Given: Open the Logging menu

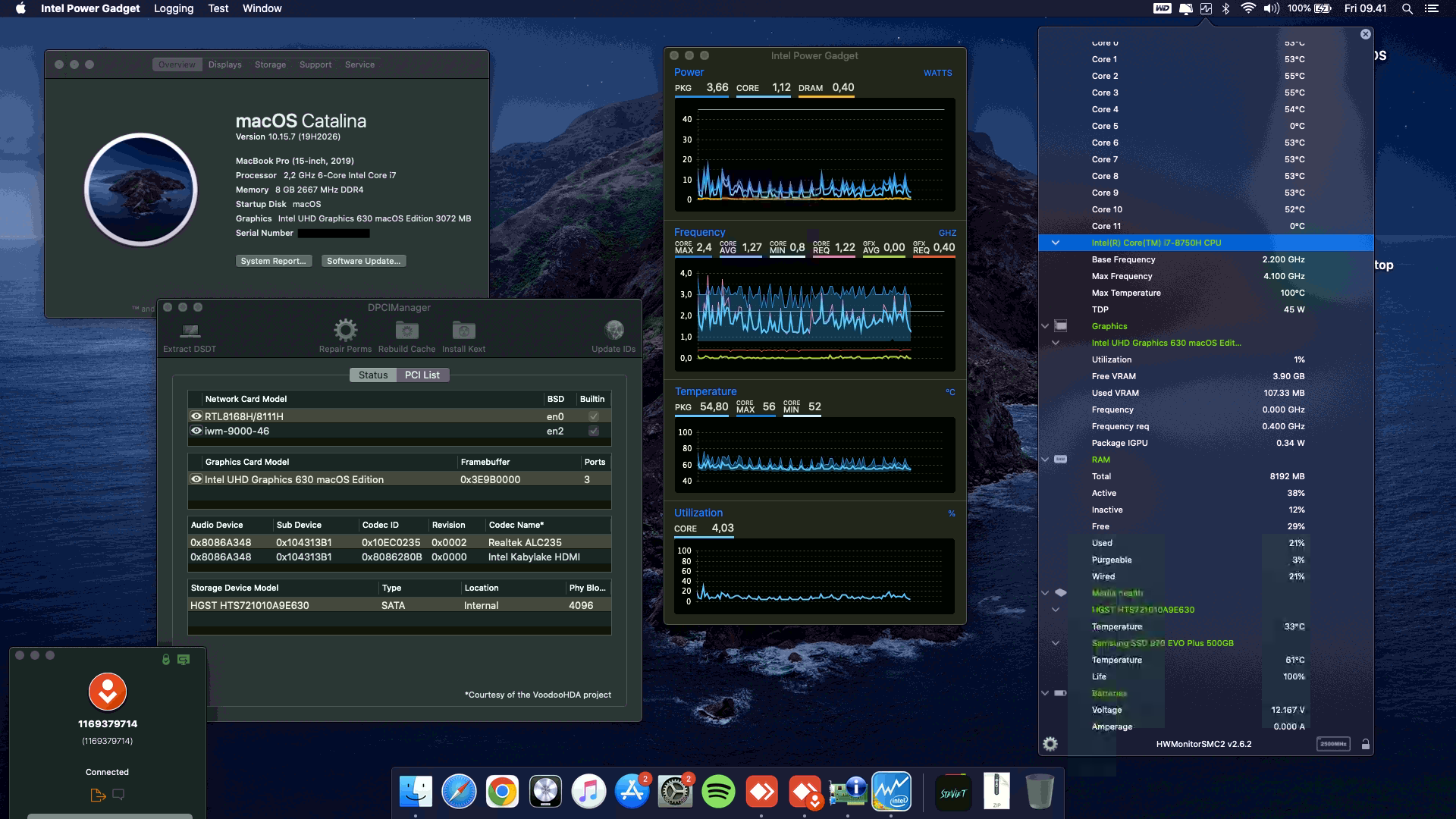Looking at the screenshot, I should [x=174, y=8].
